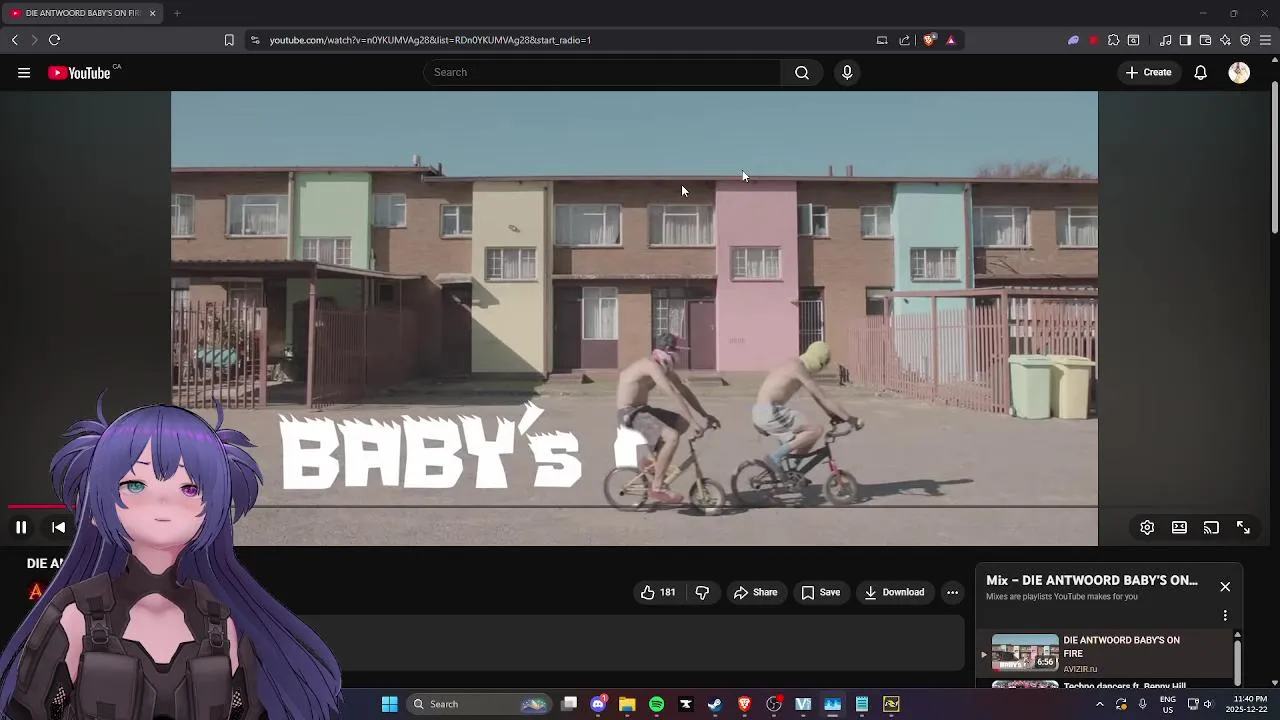Viewport: 1280px width, 720px height.
Task: Open the Brave VPN shield icon
Action: 1245,40
